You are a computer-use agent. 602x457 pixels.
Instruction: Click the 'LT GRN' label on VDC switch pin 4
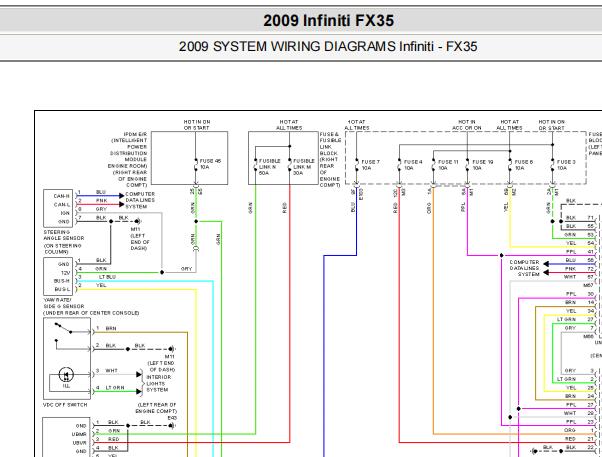[115, 387]
